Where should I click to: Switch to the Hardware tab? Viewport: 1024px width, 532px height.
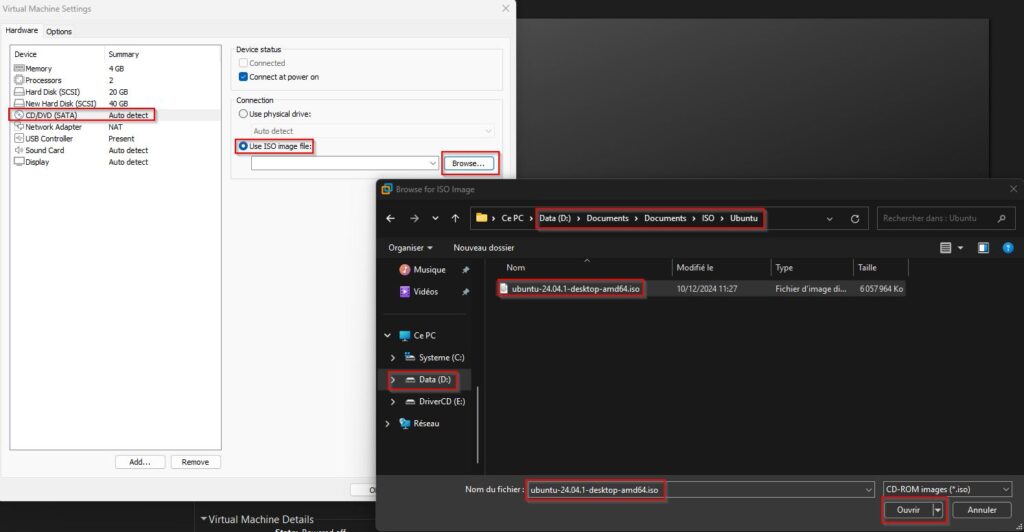[22, 31]
